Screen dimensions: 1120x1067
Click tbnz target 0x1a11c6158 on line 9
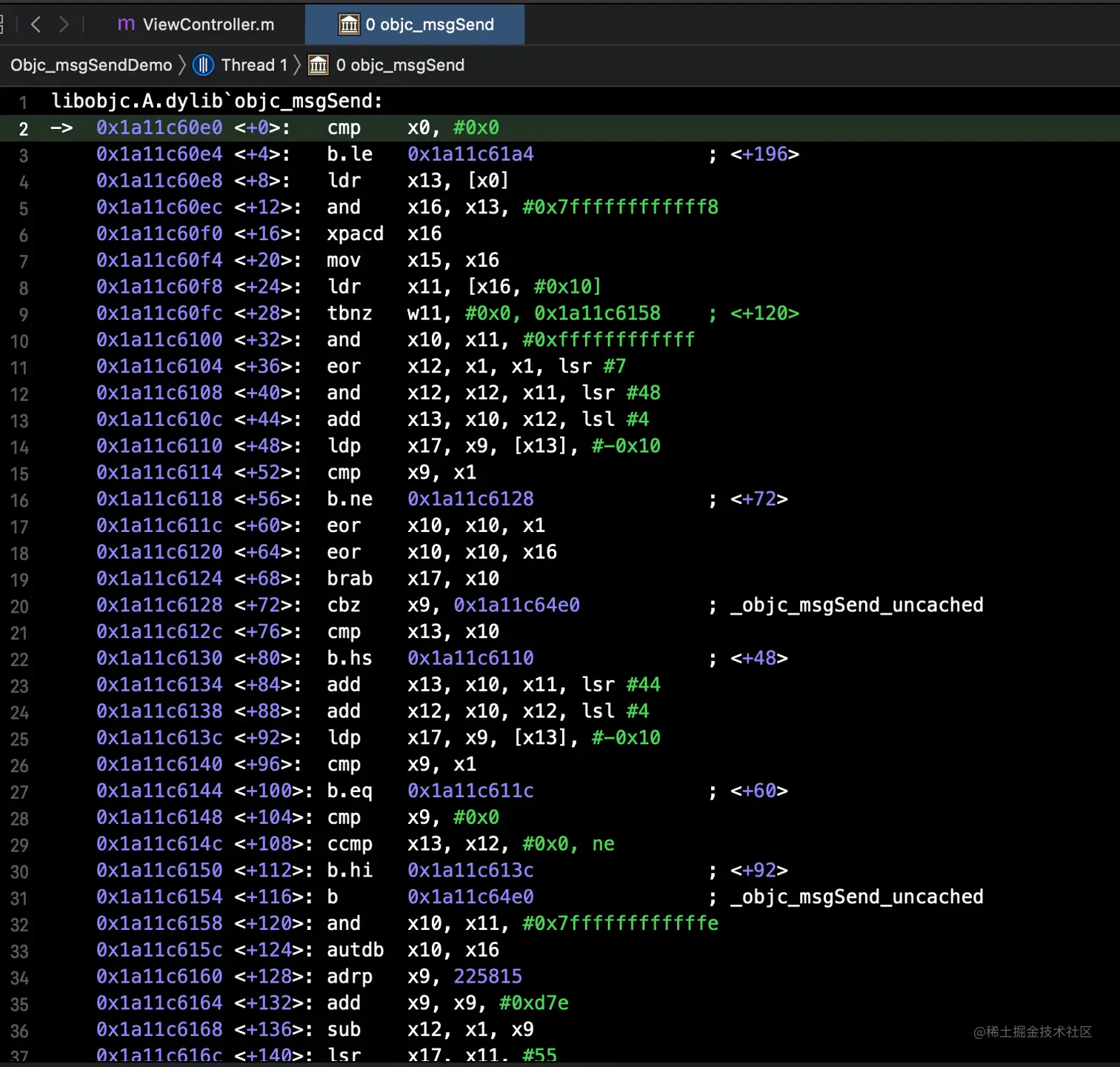597,313
